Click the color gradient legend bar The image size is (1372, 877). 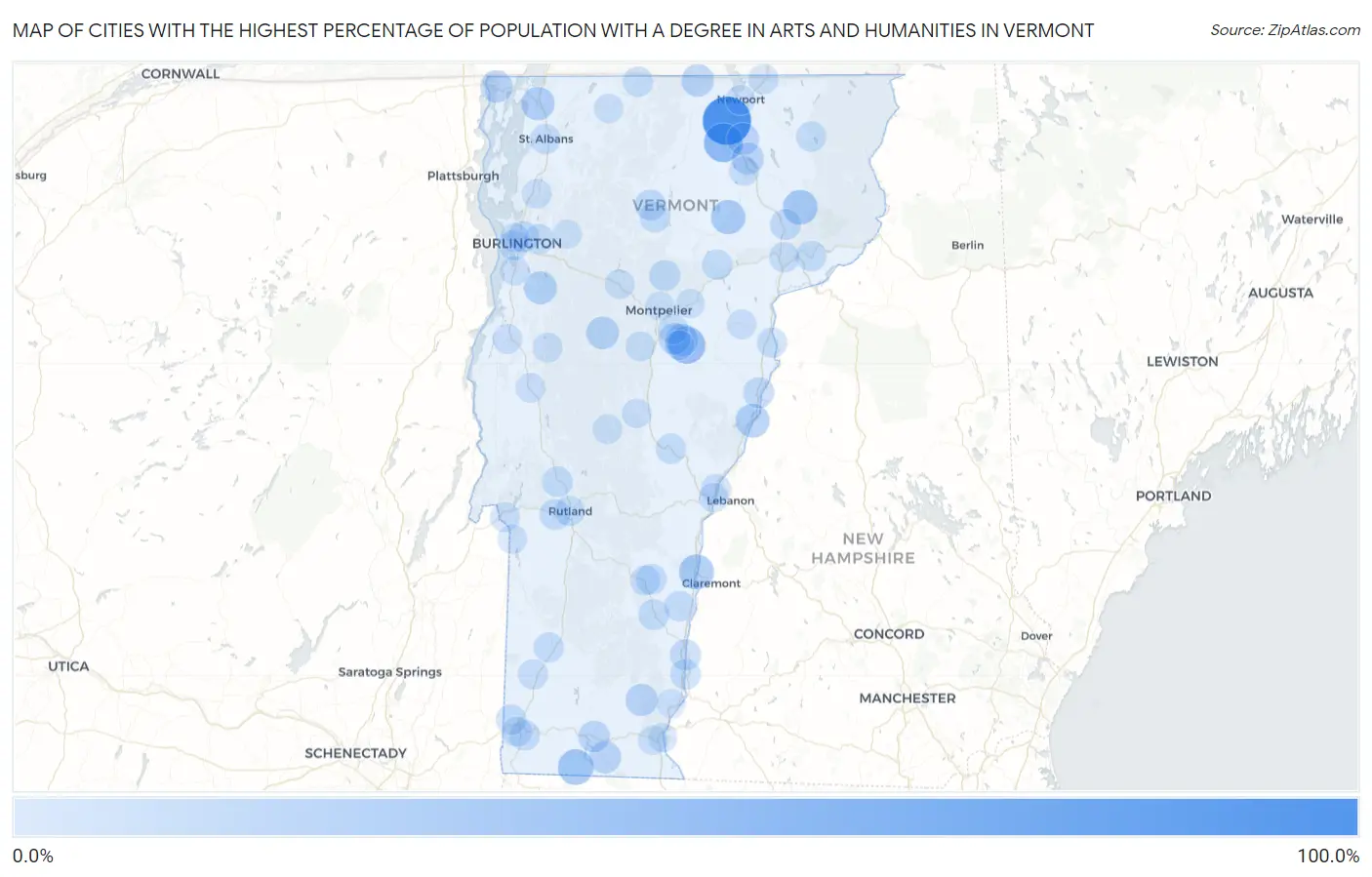pos(685,817)
